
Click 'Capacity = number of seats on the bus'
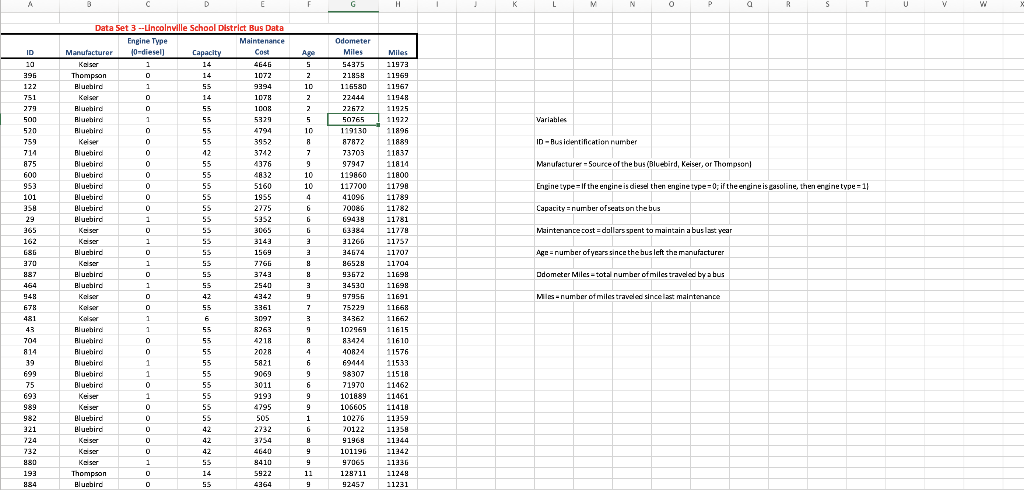[596, 208]
